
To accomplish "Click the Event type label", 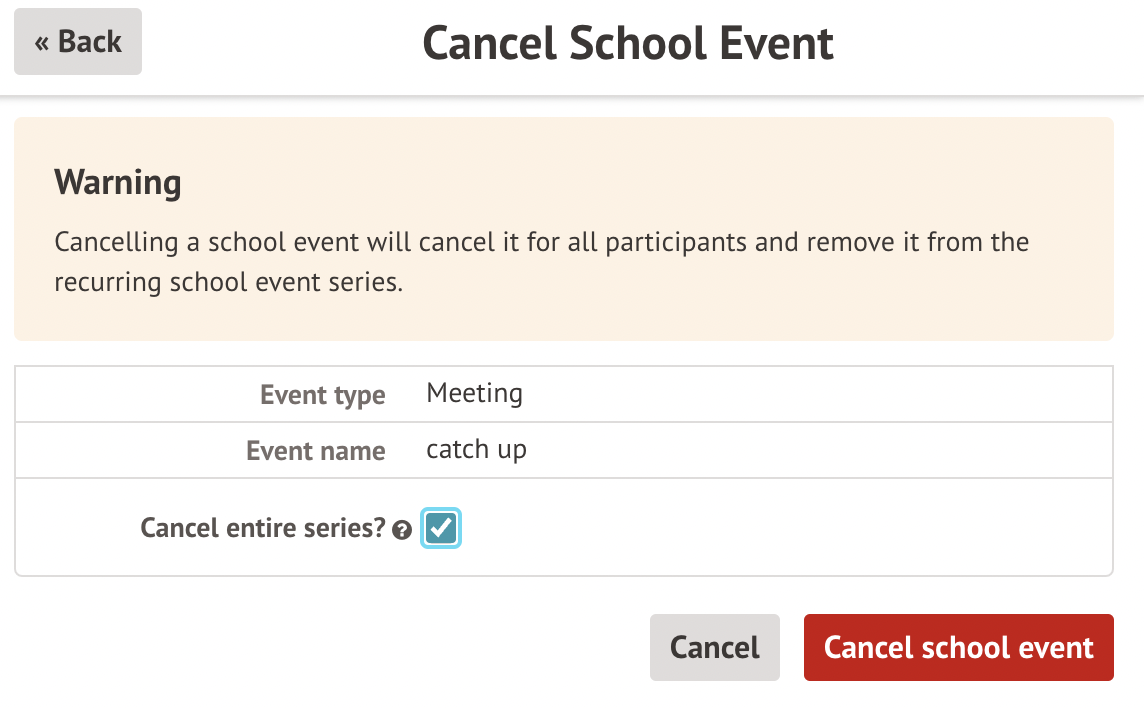I will pos(322,395).
